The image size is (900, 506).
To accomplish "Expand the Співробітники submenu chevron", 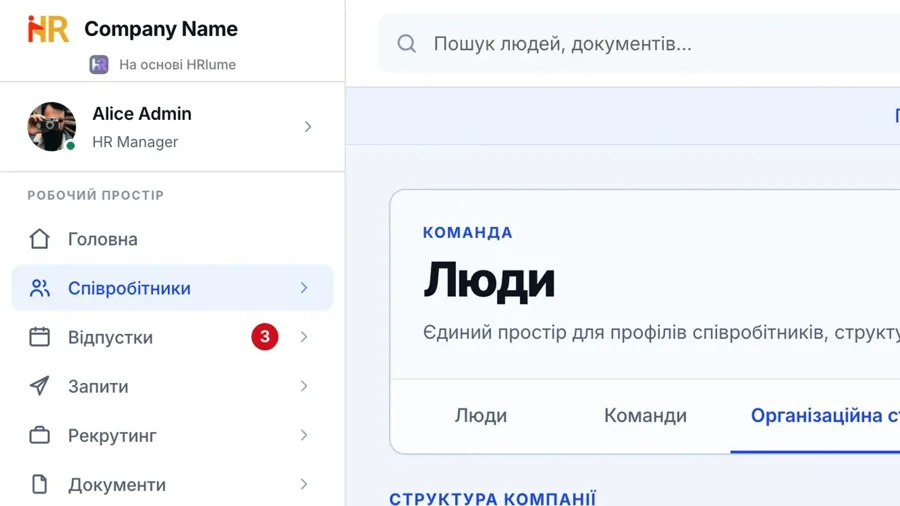I will click(x=304, y=288).
